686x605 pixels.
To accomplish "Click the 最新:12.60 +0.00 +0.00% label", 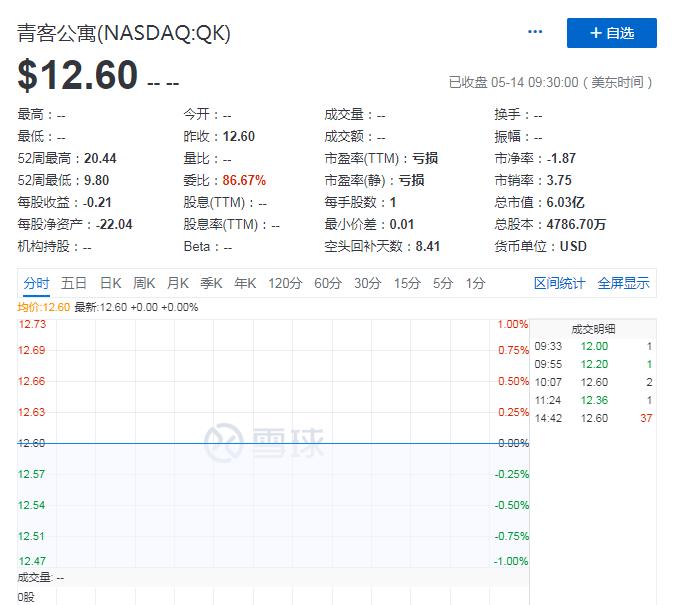I will point(136,307).
